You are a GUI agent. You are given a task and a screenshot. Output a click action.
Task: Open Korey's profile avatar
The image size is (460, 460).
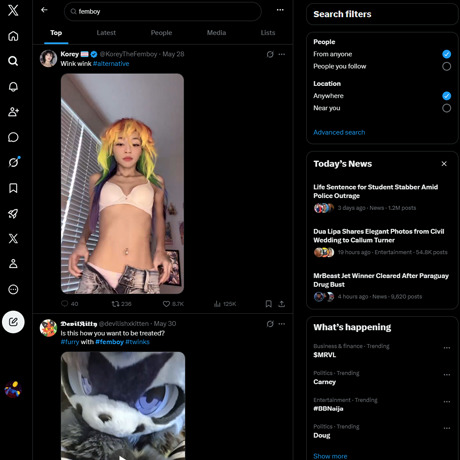click(x=48, y=58)
